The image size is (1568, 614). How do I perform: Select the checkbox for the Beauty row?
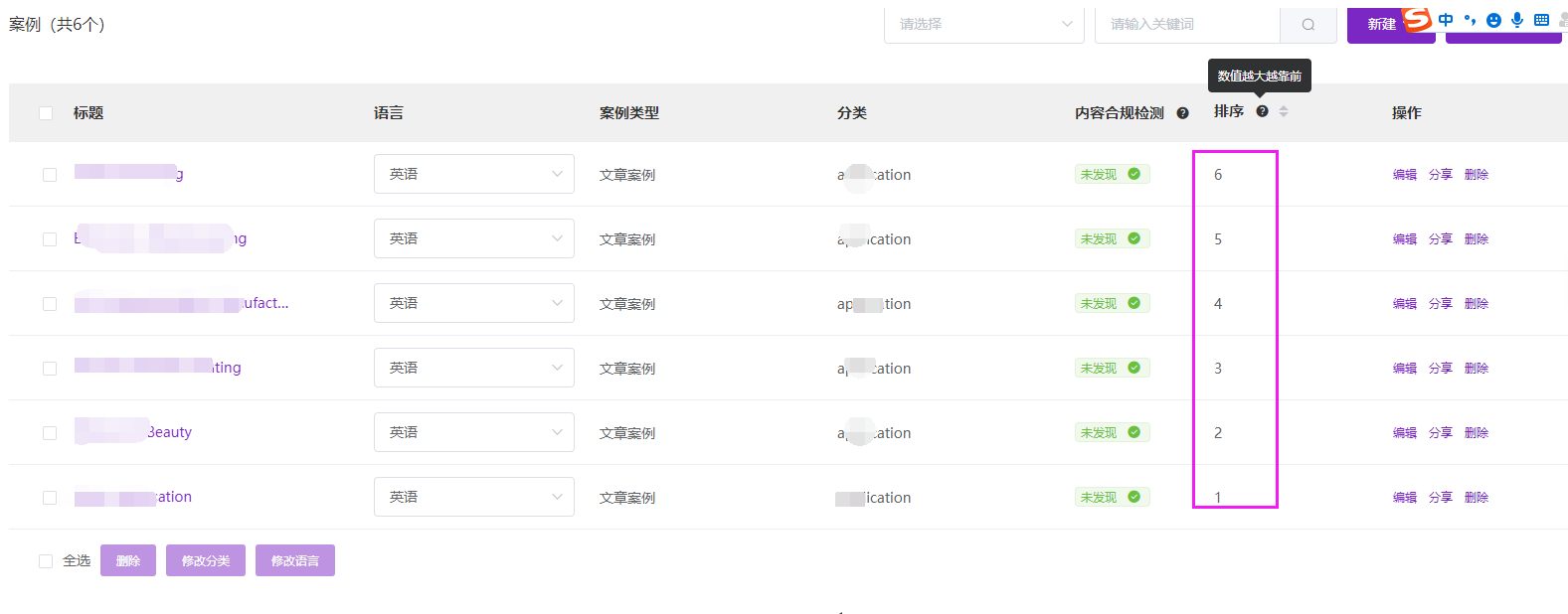click(x=50, y=433)
